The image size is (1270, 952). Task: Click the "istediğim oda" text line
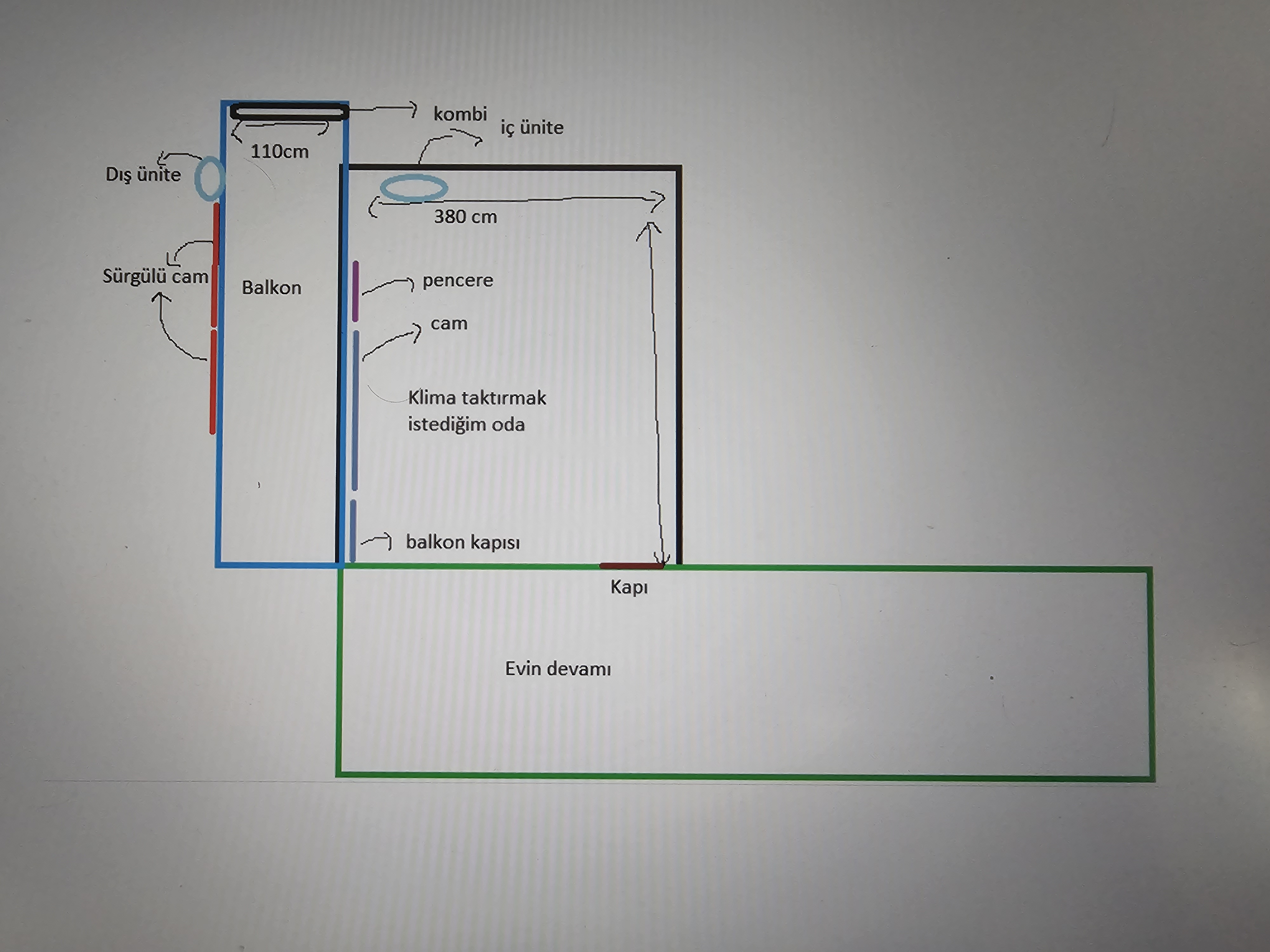tap(466, 425)
